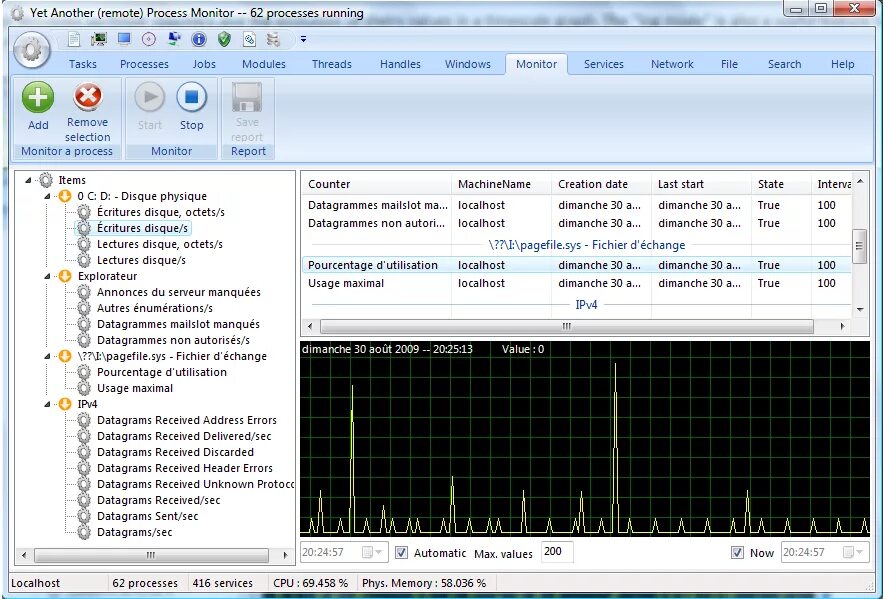Click the green Add plus icon
The image size is (884, 599).
click(x=38, y=98)
